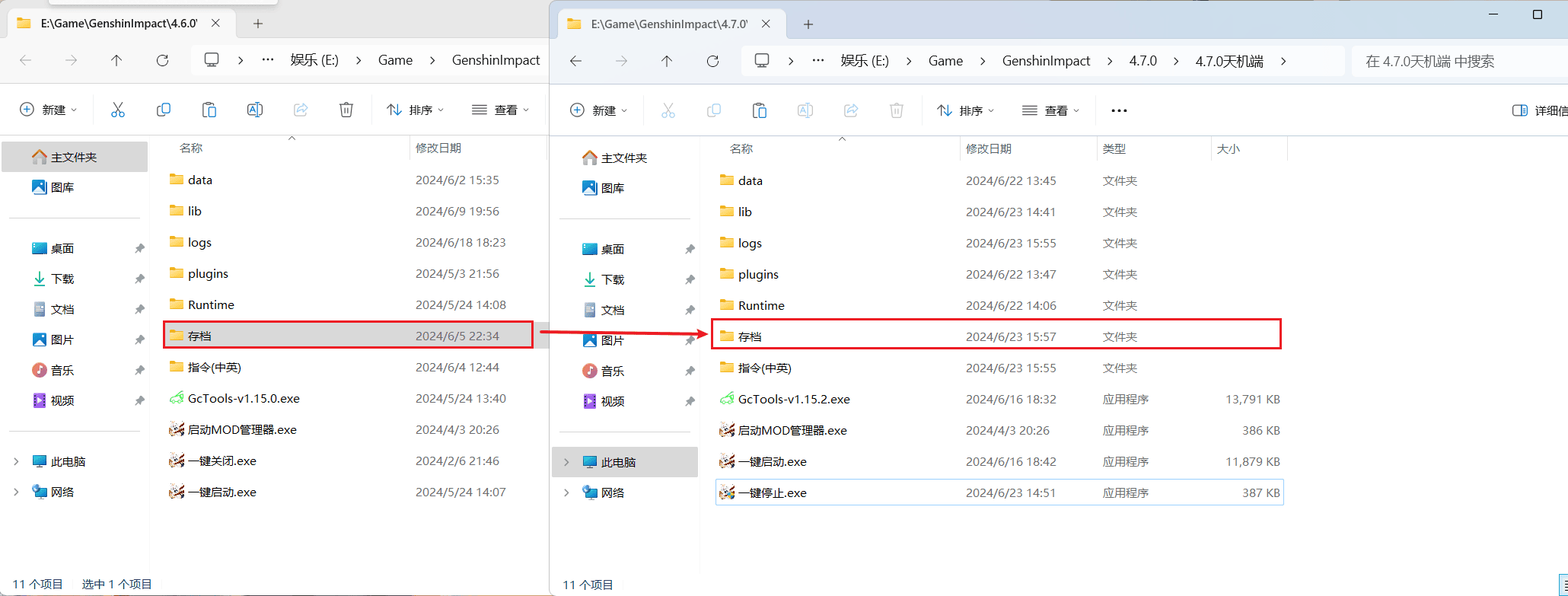Click the PC monitor icon in right address bar
This screenshot has width=1568, height=596.
(762, 61)
